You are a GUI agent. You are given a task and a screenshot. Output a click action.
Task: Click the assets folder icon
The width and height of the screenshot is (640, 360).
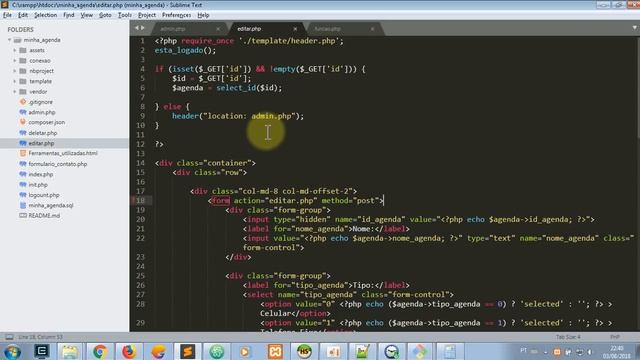(23, 50)
